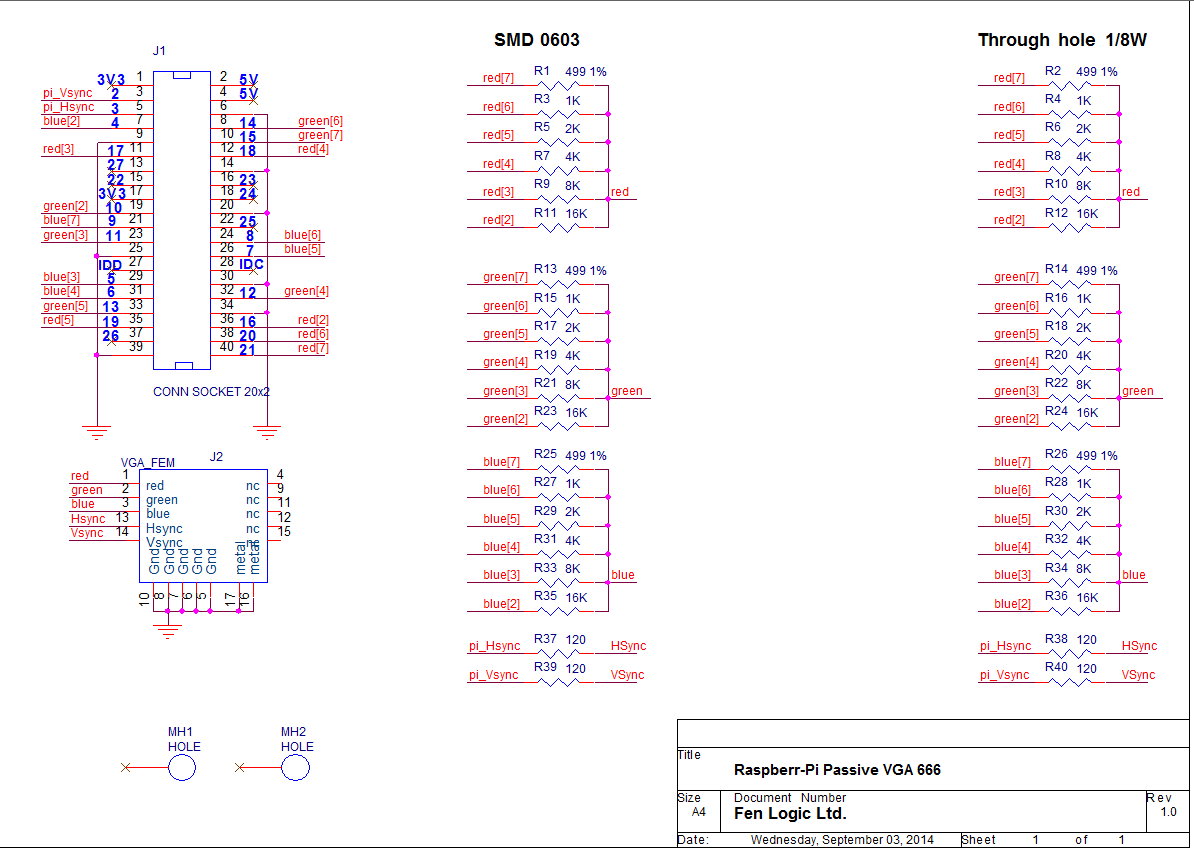Click the MH2 mounting hole circle
This screenshot has width=1194, height=851.
295,767
